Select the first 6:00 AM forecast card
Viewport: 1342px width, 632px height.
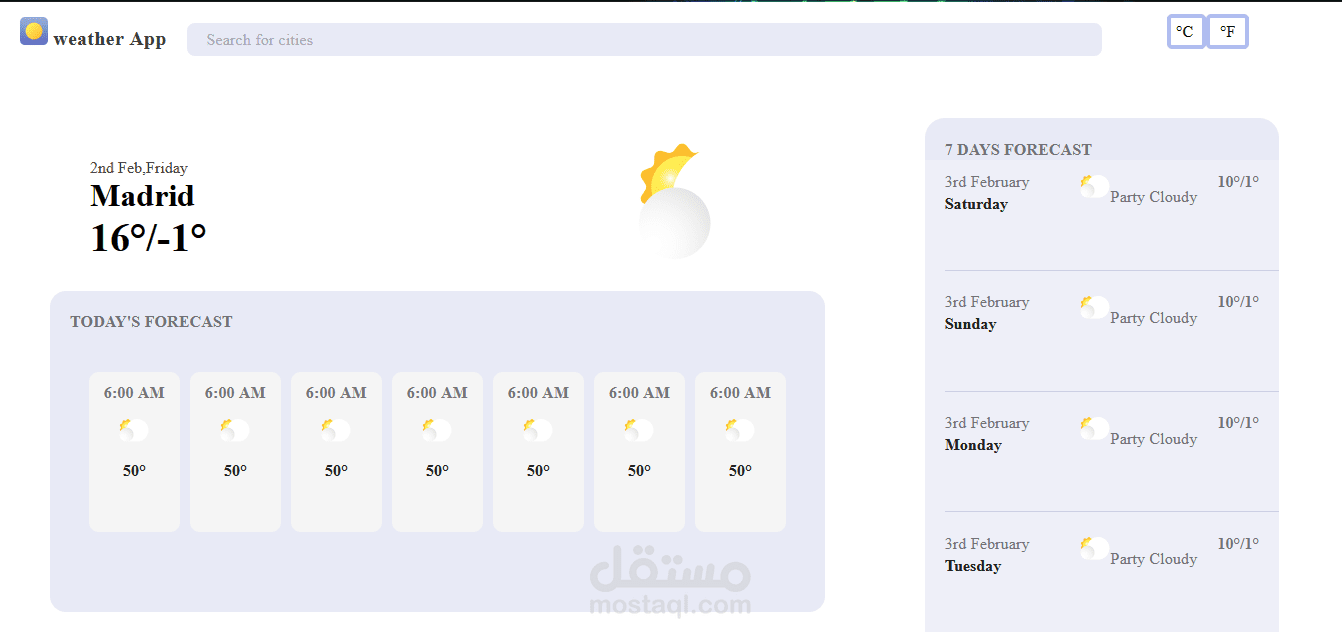coord(134,451)
